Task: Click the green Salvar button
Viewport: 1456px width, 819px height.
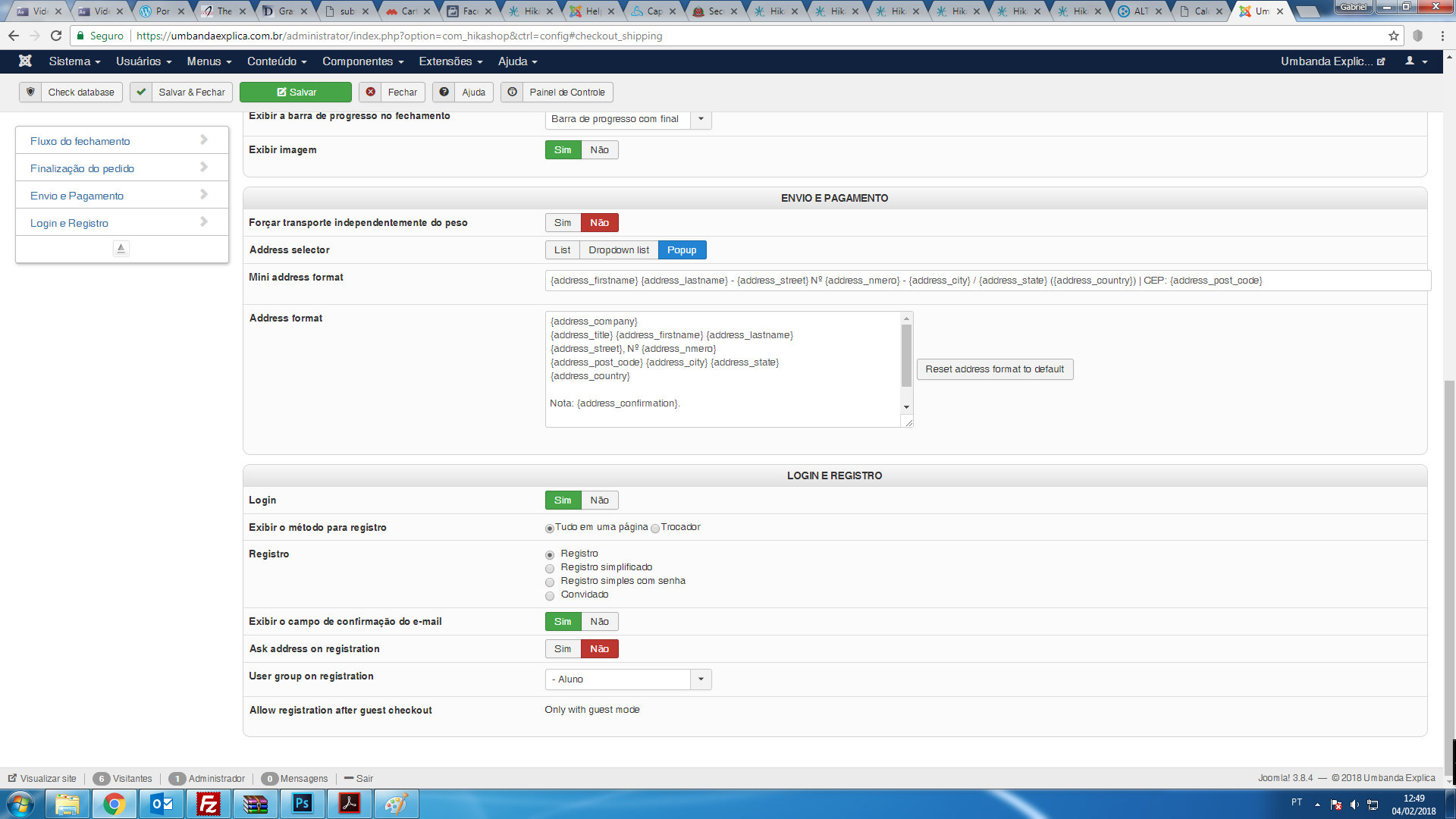Action: [x=296, y=93]
